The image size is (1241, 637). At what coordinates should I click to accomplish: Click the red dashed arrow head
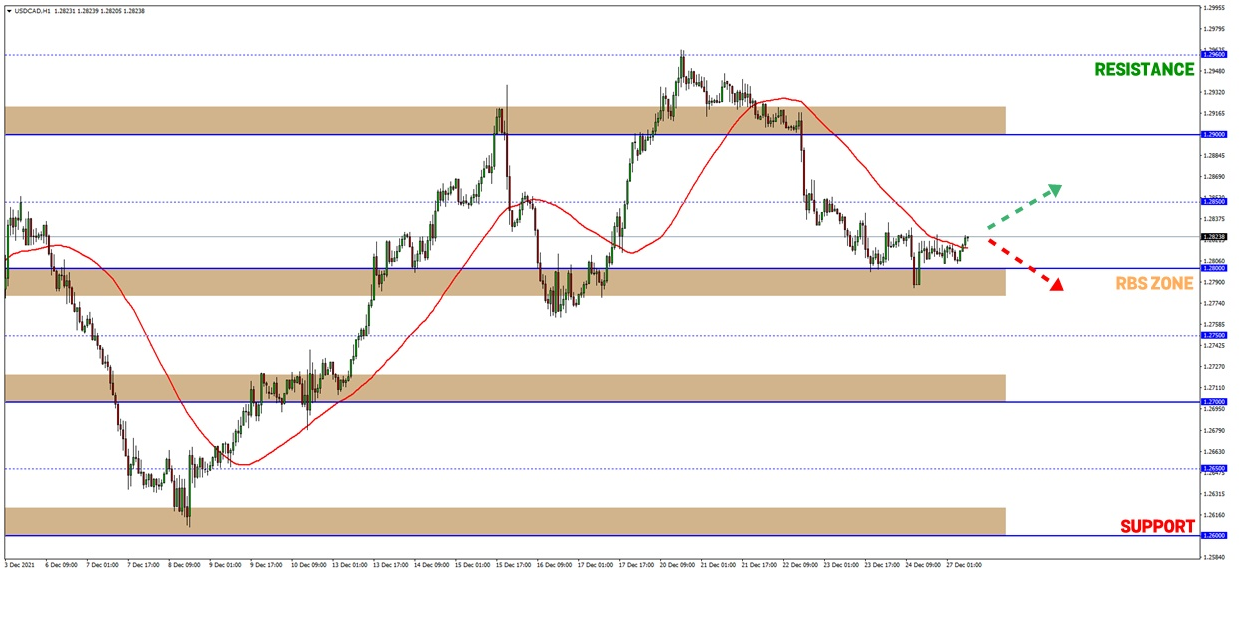1054,285
